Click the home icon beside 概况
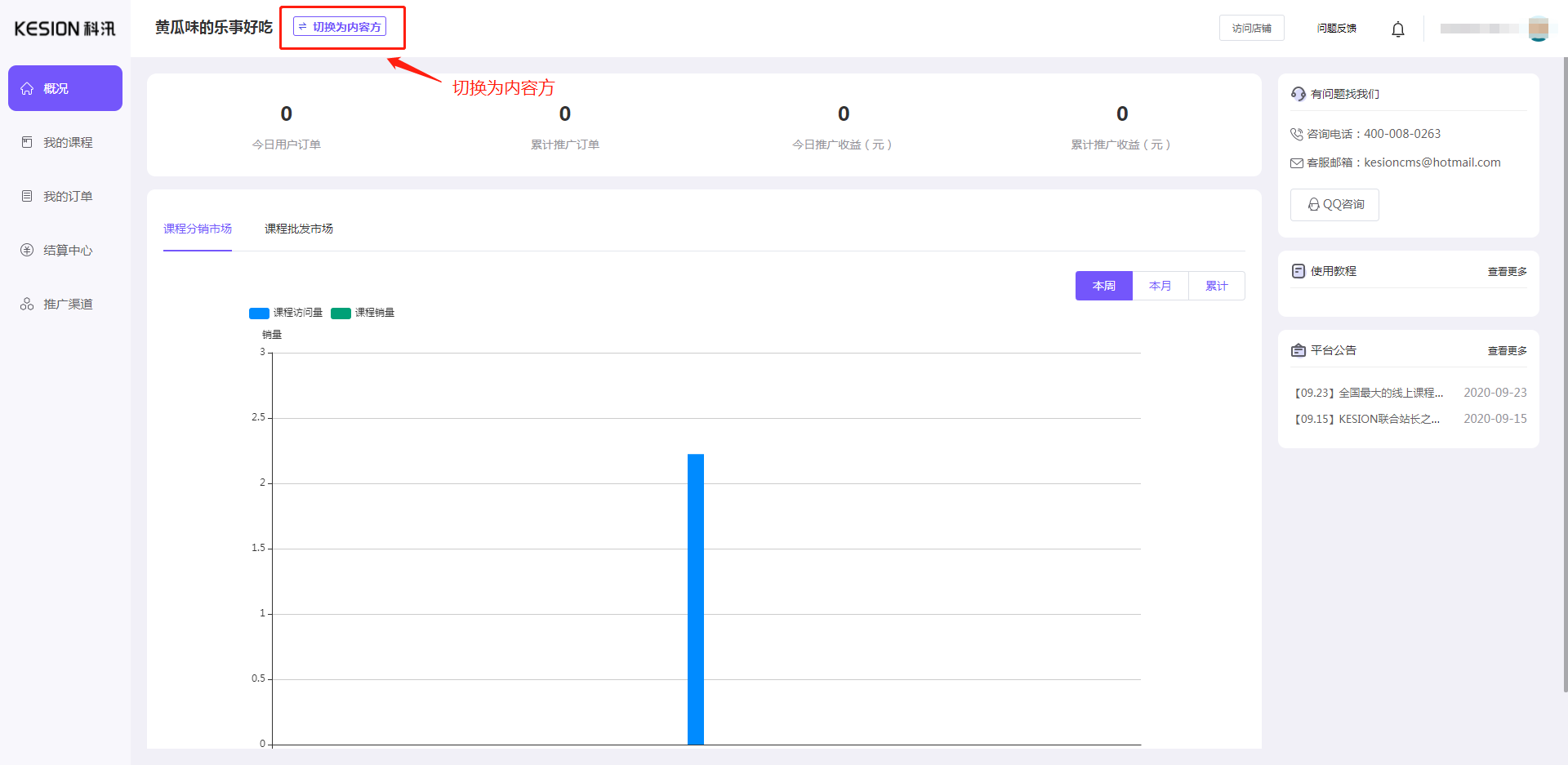Image resolution: width=1568 pixels, height=765 pixels. pos(27,88)
